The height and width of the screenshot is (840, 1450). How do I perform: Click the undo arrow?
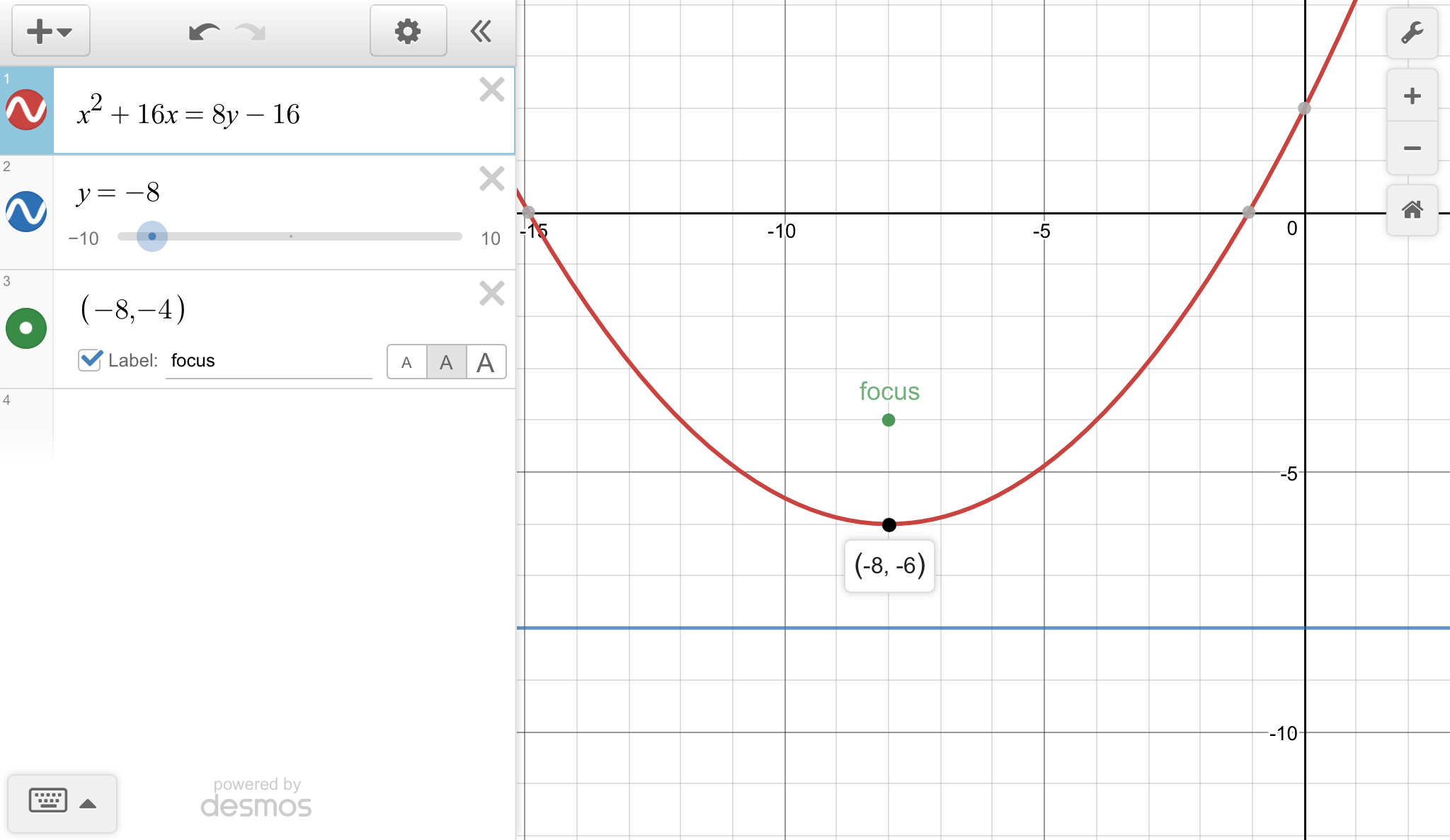pos(204,32)
